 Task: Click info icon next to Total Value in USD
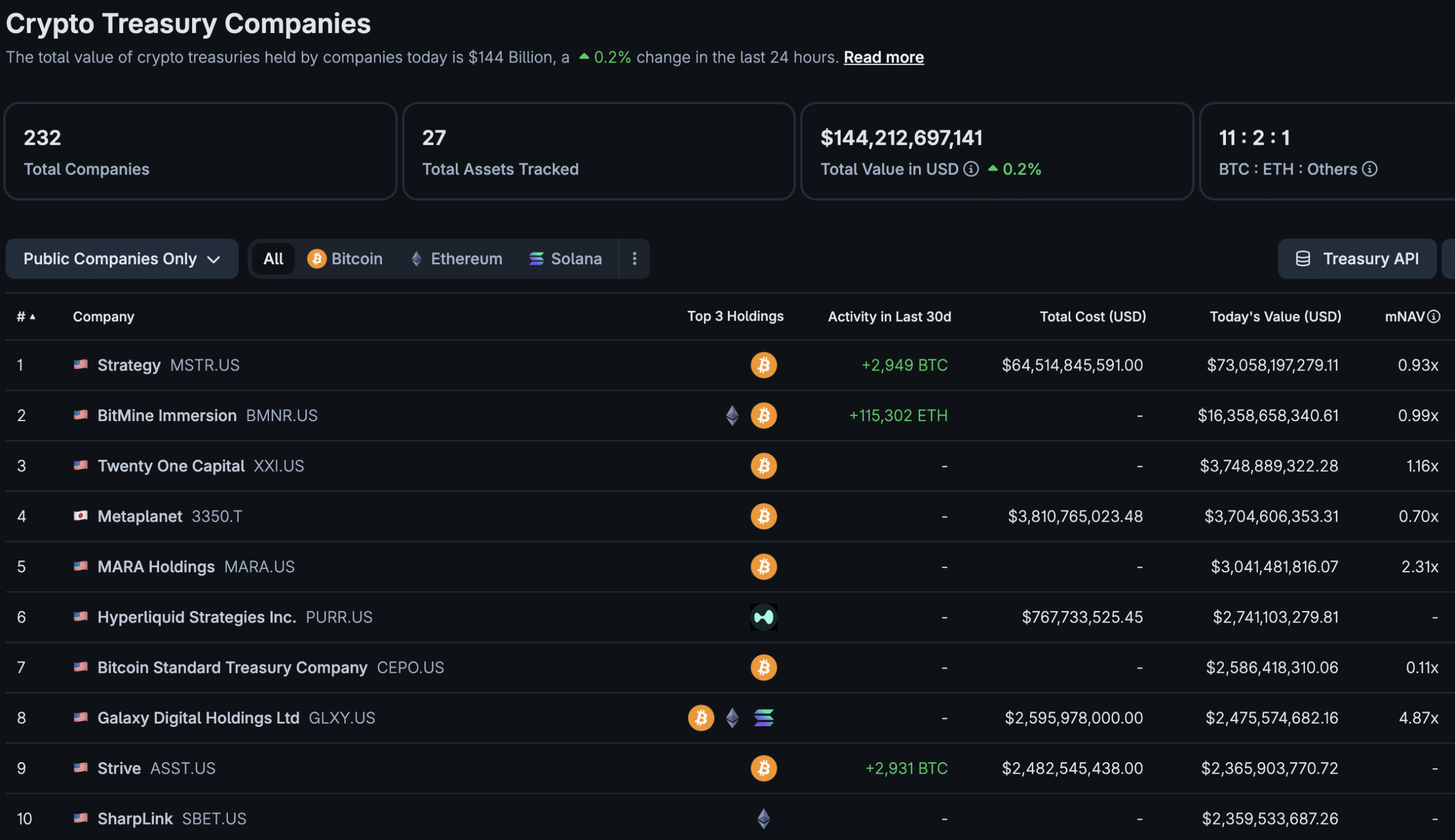(x=971, y=169)
